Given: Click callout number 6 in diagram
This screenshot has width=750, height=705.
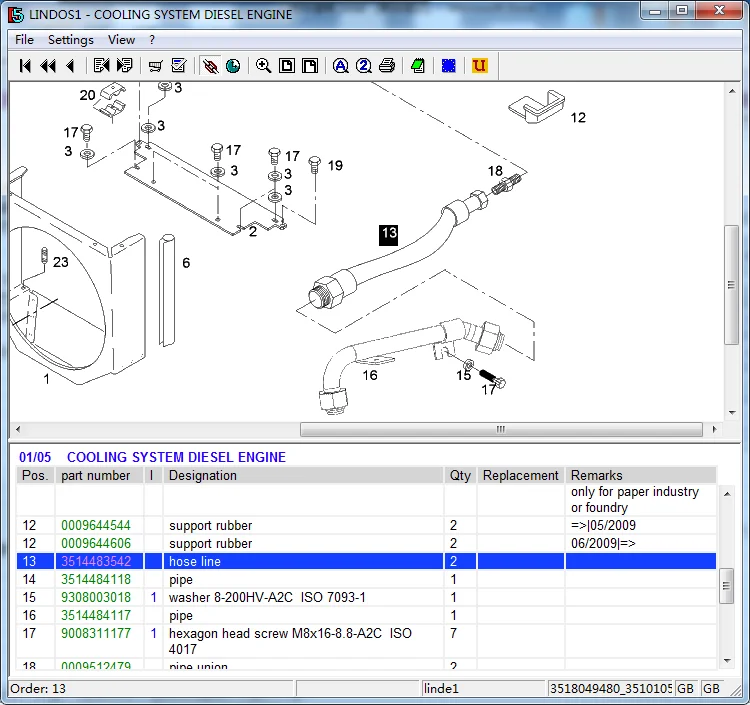Looking at the screenshot, I should 186,263.
